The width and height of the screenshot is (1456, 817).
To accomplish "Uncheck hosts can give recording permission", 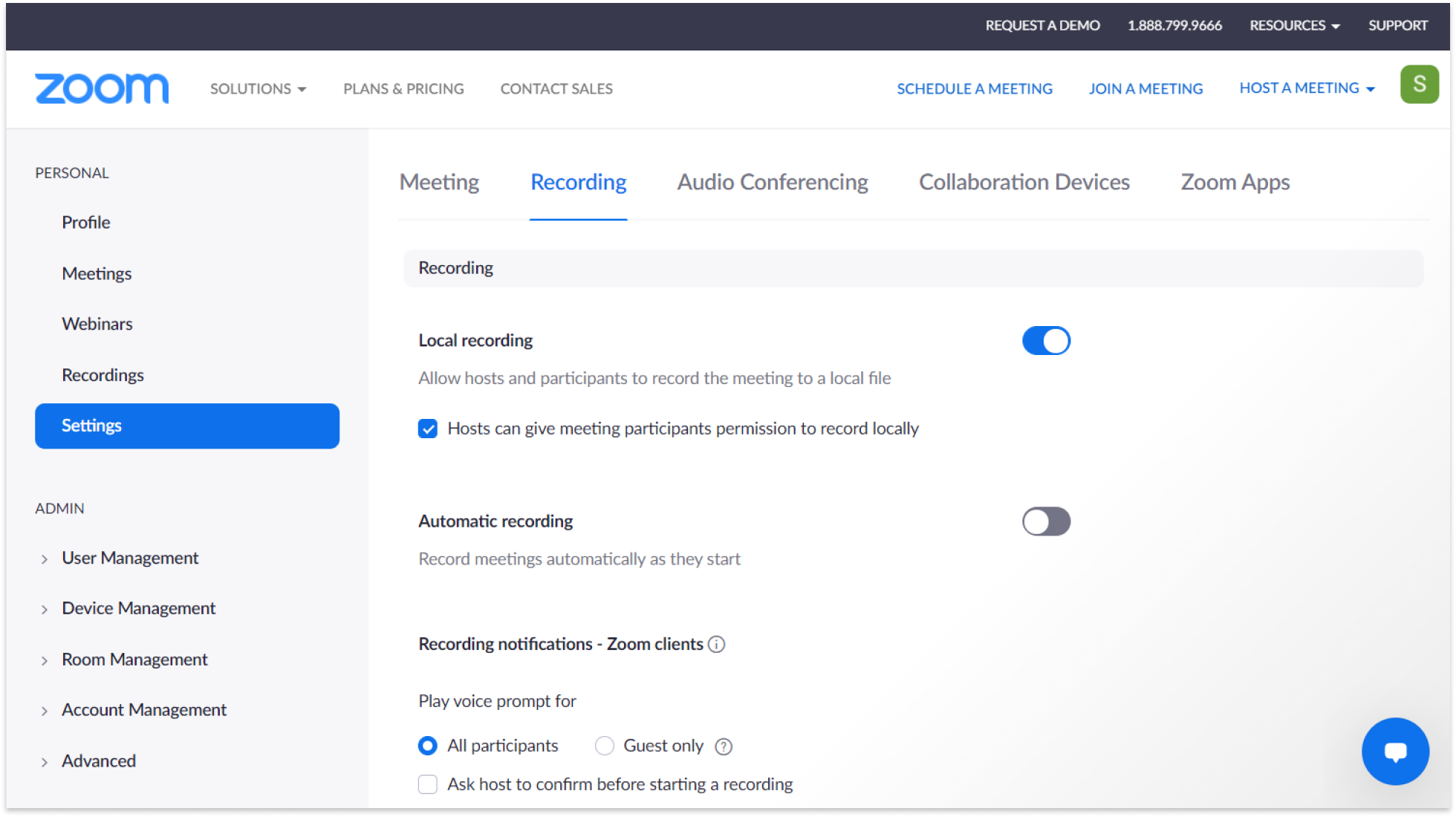I will pyautogui.click(x=428, y=429).
